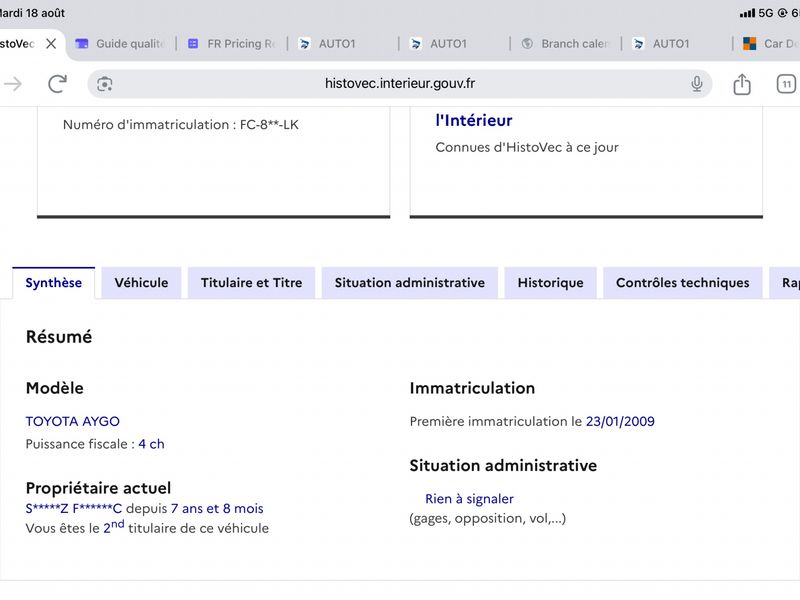
Task: Click Connues d'HistoVec à ce jour text
Action: (527, 147)
